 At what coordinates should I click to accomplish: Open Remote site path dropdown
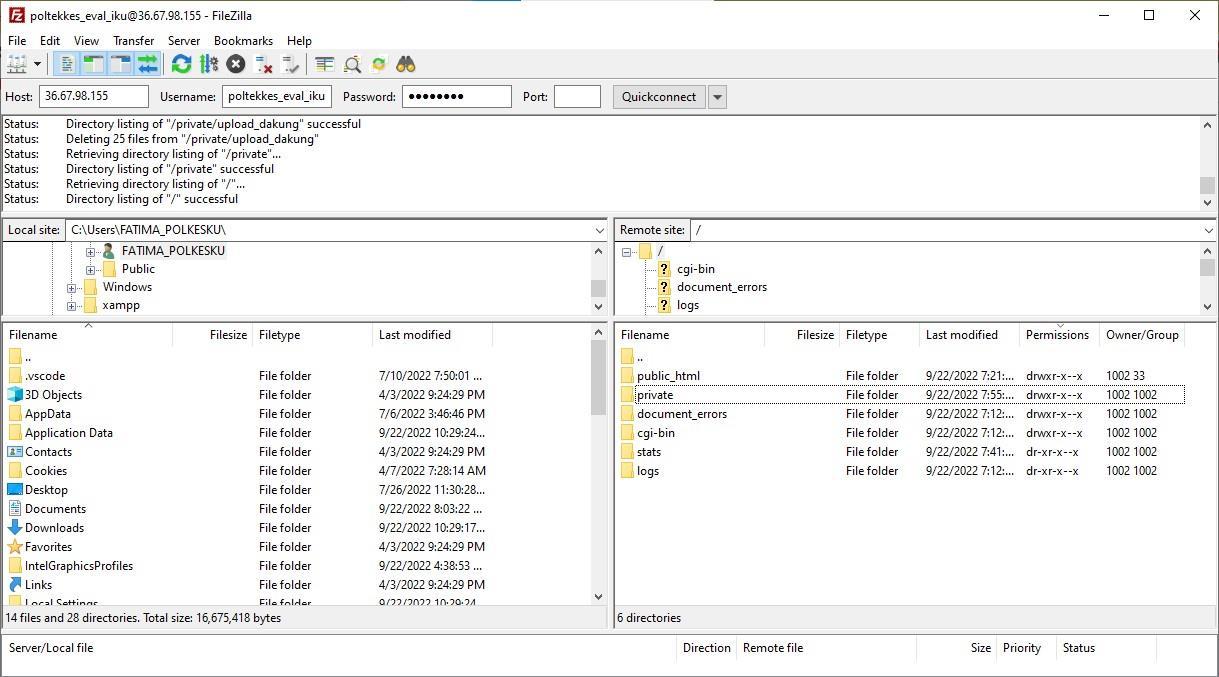(x=1208, y=230)
